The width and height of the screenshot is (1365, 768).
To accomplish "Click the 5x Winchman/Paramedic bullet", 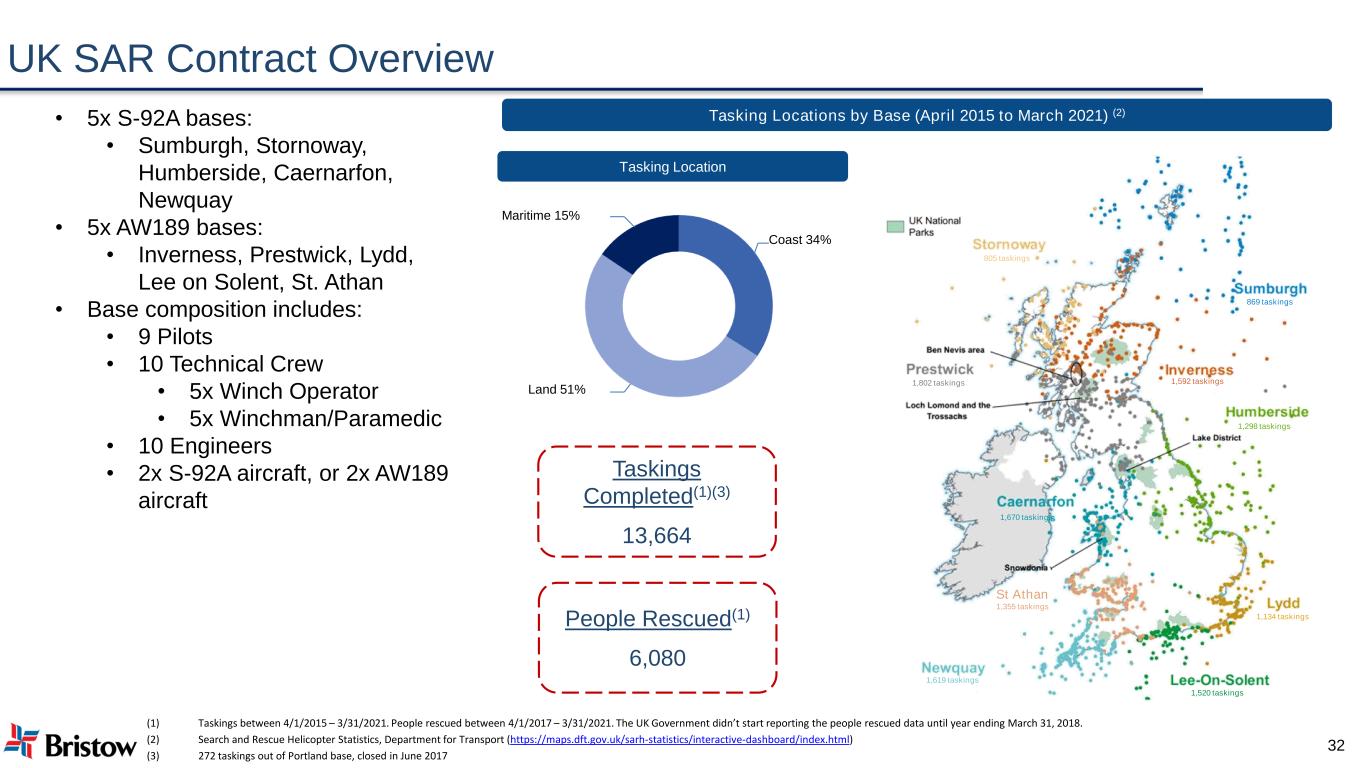I will (x=315, y=418).
